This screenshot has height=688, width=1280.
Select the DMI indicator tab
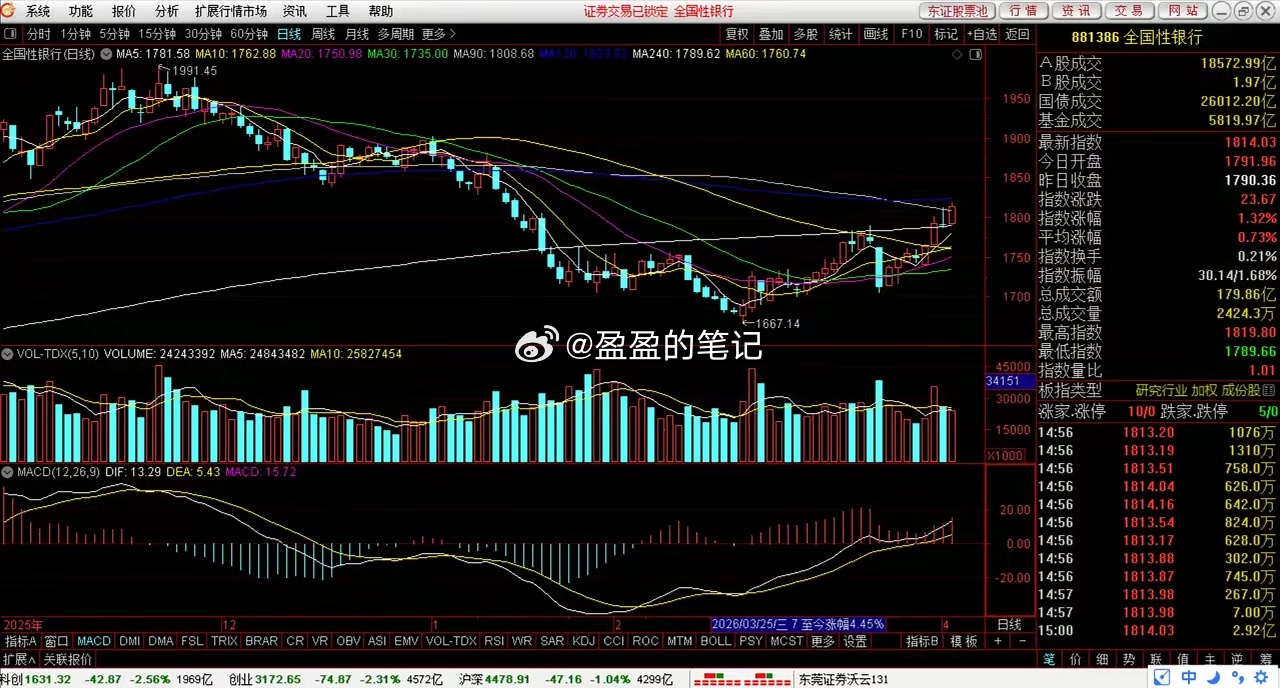point(130,641)
